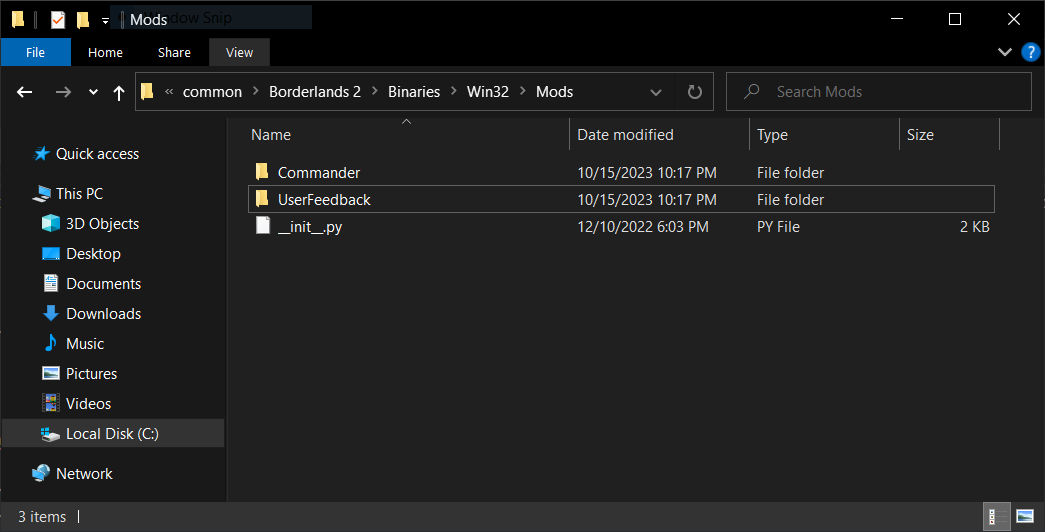Click the PY File type cell
The height and width of the screenshot is (532, 1045).
[x=778, y=227]
